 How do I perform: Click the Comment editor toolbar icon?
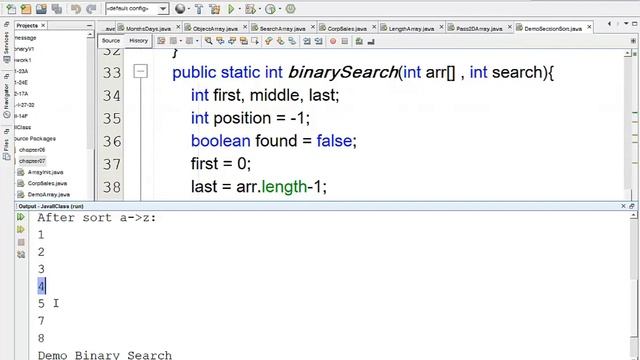pos(359,41)
